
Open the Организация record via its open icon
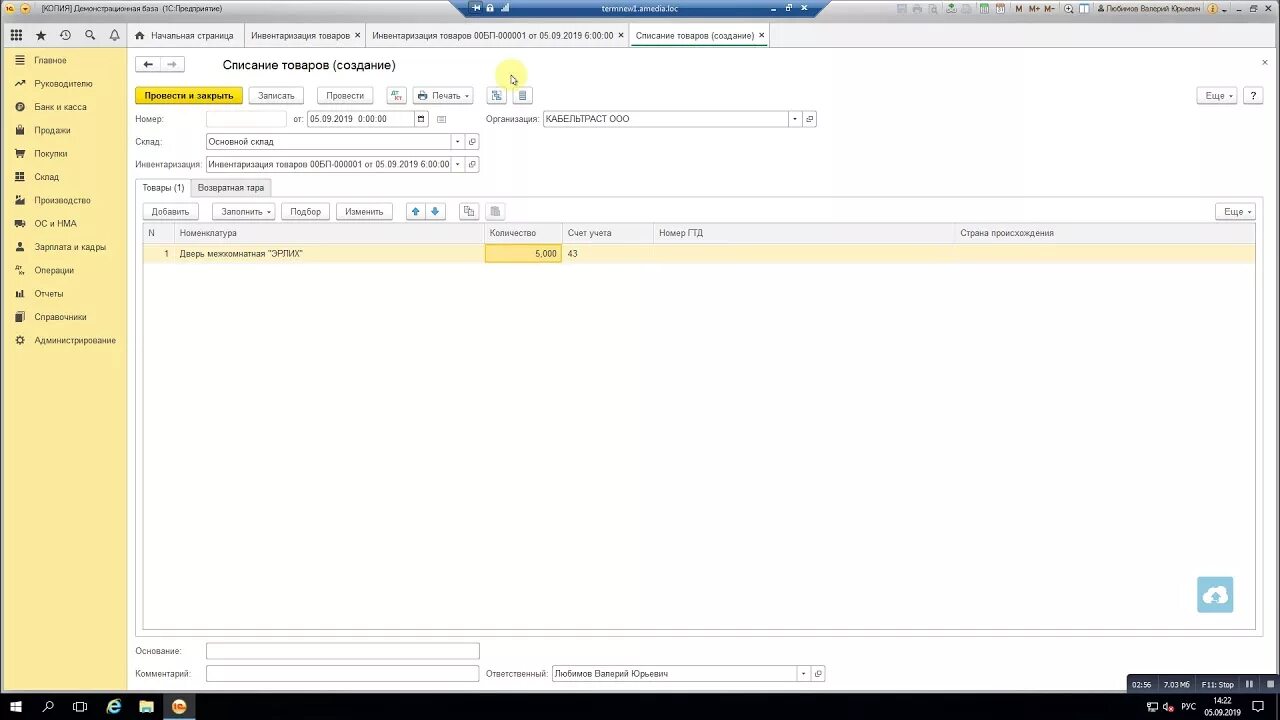(x=810, y=119)
